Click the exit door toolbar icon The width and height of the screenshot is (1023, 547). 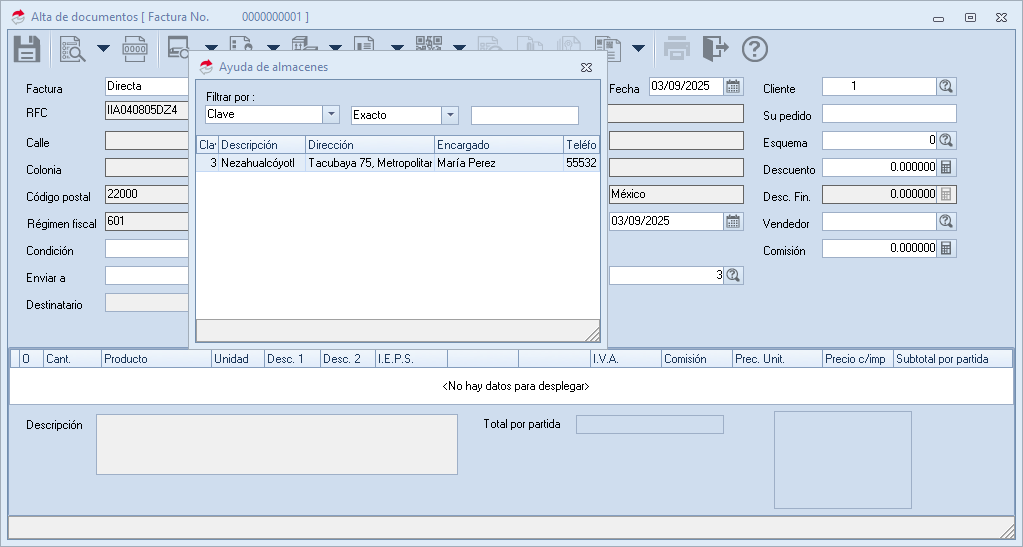[715, 48]
